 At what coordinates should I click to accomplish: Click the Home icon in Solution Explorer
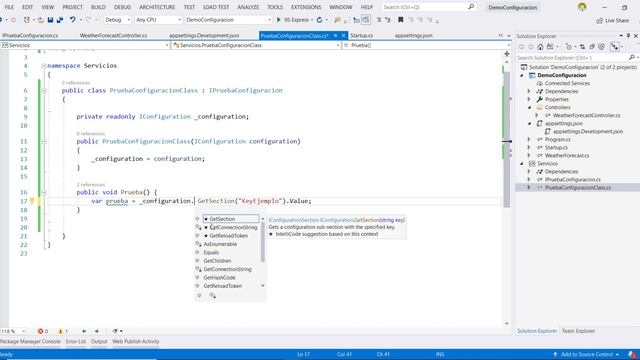(x=540, y=47)
